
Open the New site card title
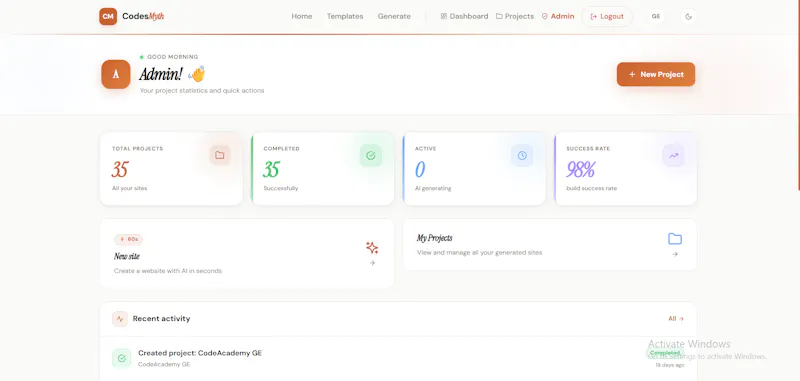[x=127, y=256]
